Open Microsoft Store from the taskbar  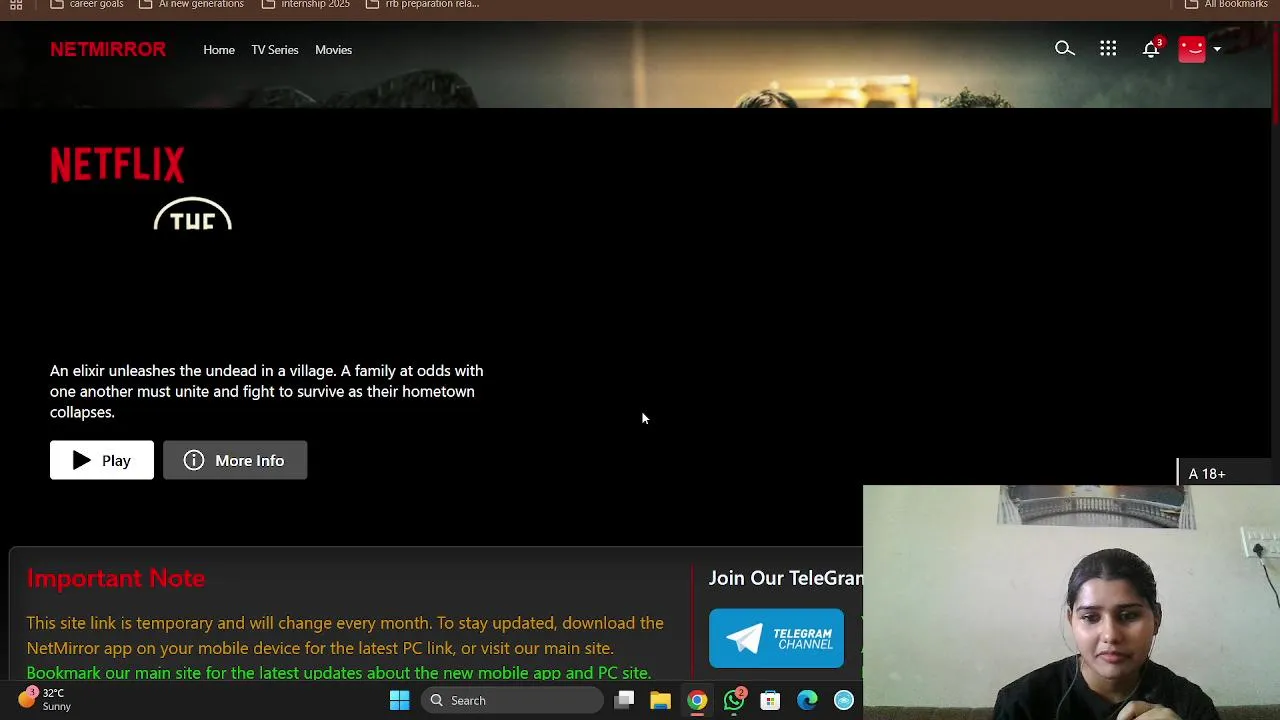click(x=770, y=700)
